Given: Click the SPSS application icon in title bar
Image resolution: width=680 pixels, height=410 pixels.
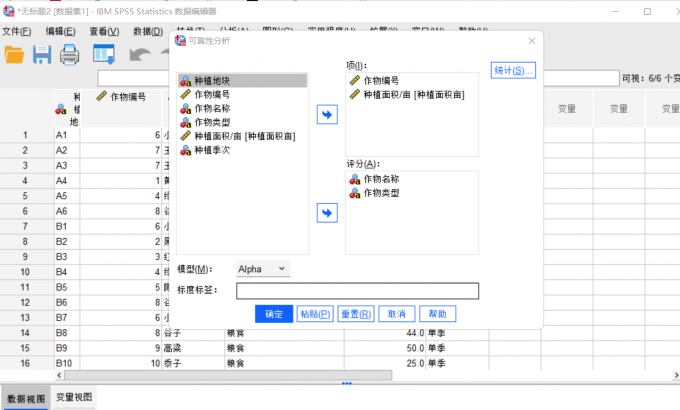Looking at the screenshot, I should pos(9,11).
